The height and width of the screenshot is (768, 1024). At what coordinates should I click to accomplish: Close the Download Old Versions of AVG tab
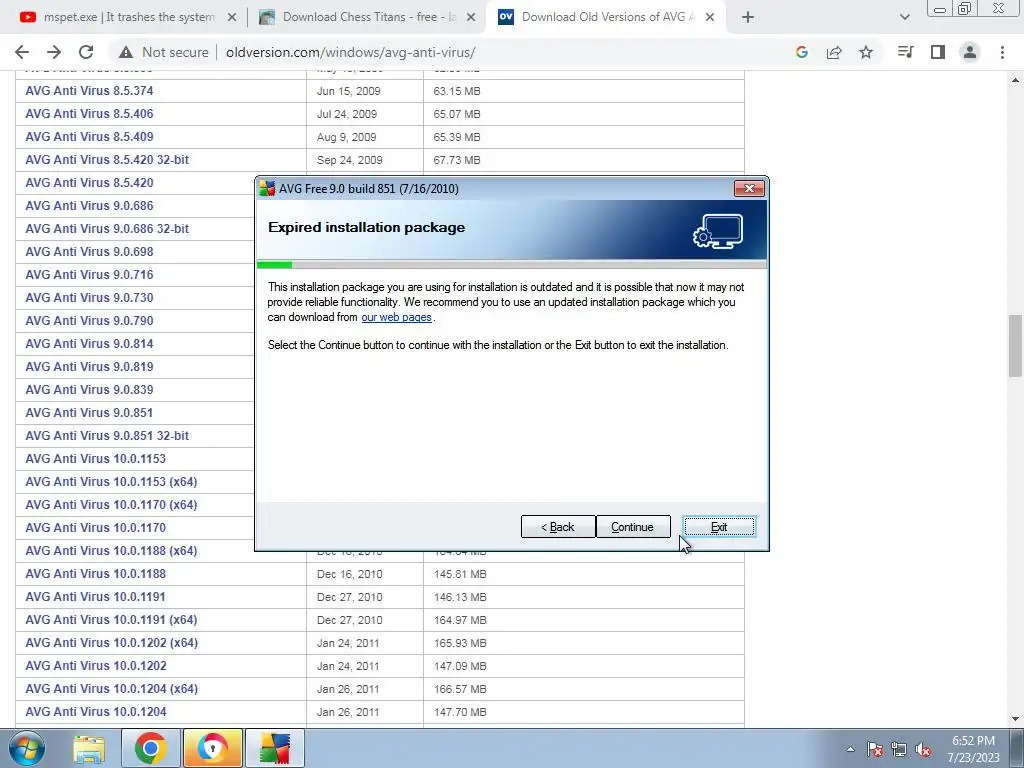click(x=711, y=18)
